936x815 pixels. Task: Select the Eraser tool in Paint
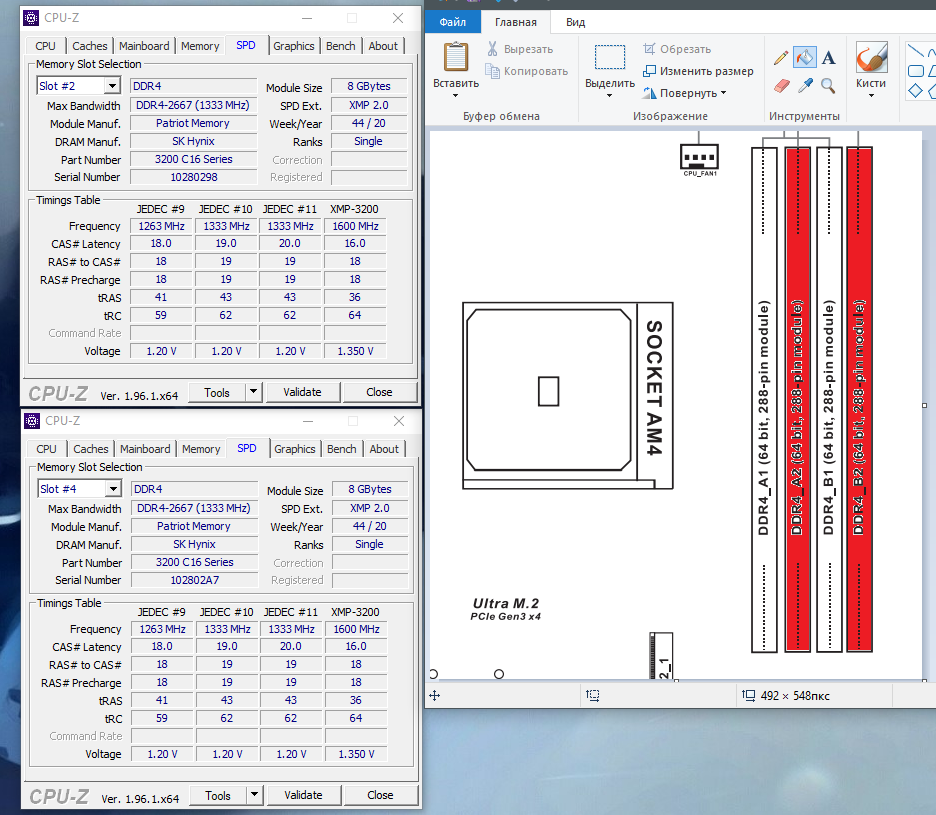781,86
